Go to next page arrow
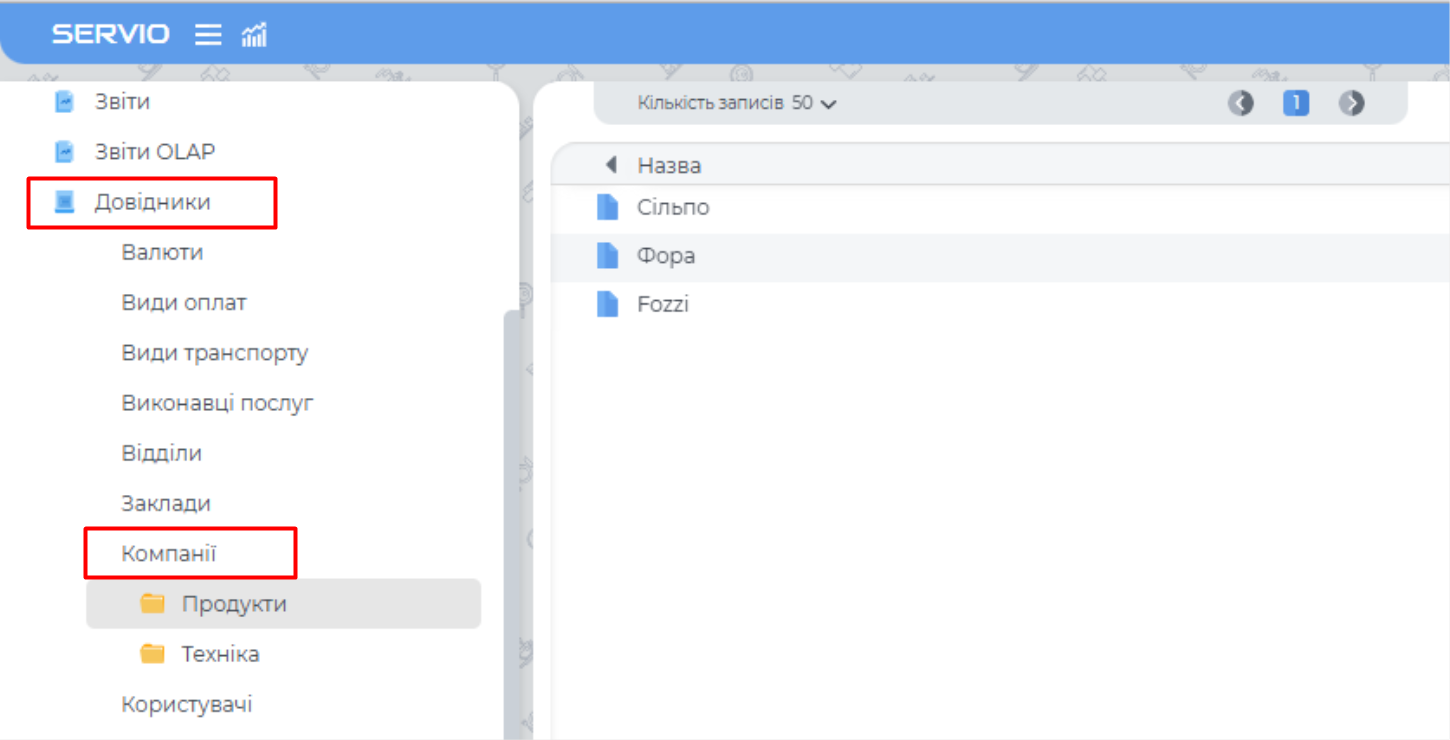The image size is (1450, 740). click(1352, 103)
